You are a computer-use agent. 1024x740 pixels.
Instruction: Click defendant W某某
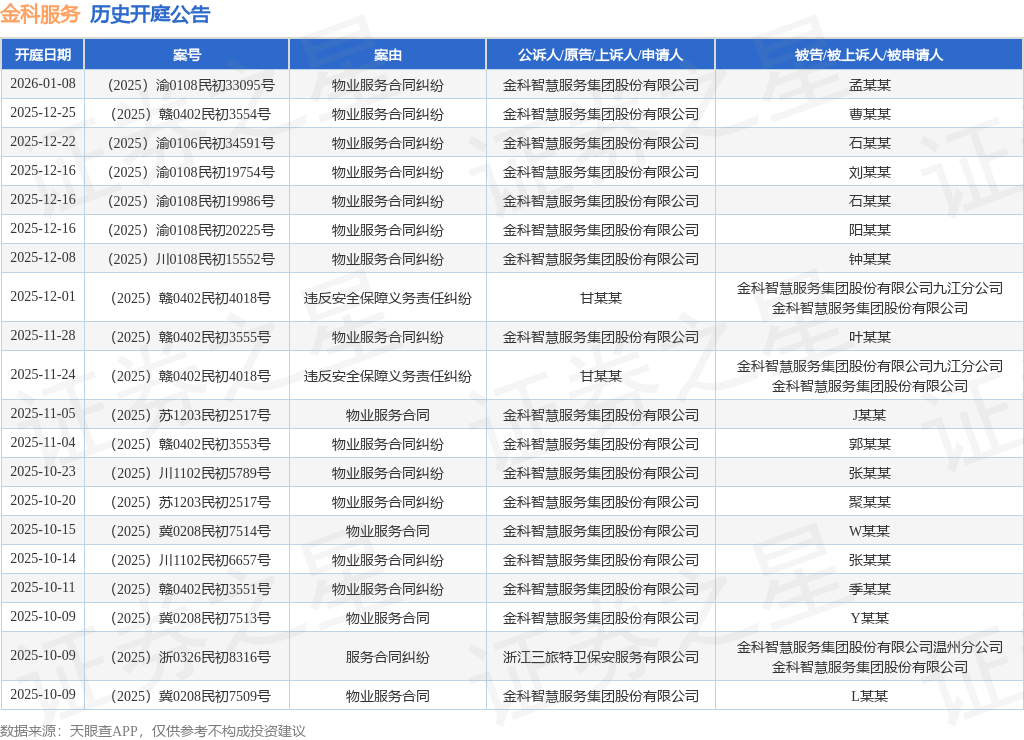pyautogui.click(x=869, y=531)
